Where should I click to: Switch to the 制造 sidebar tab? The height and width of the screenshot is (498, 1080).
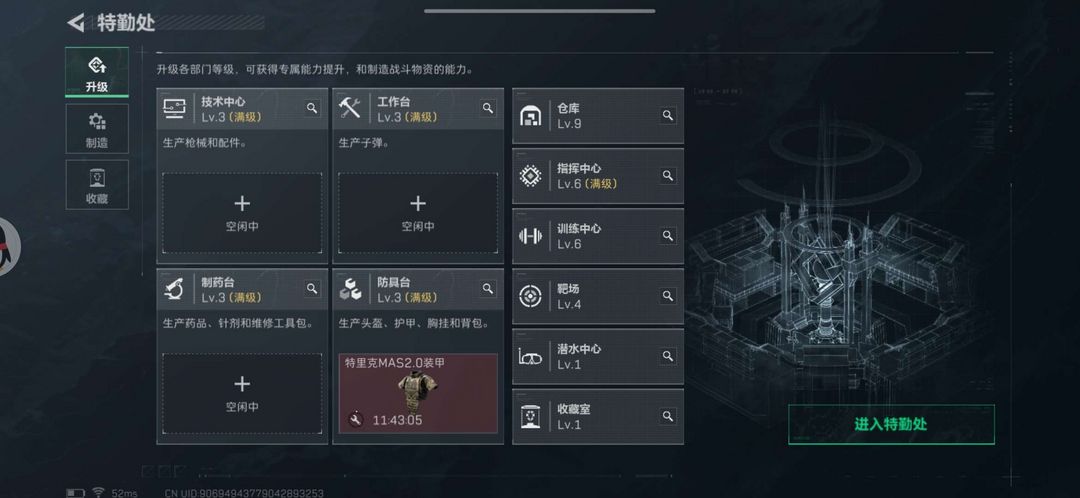click(x=97, y=129)
